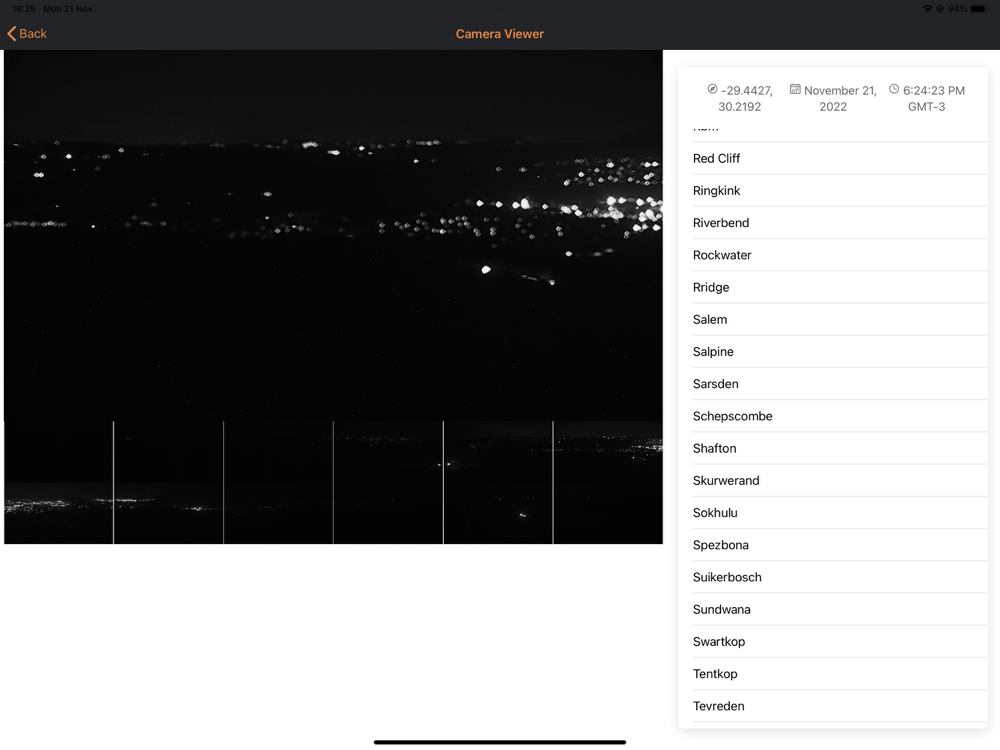Select the Rridge list row
The height and width of the screenshot is (750, 1000).
click(x=840, y=287)
